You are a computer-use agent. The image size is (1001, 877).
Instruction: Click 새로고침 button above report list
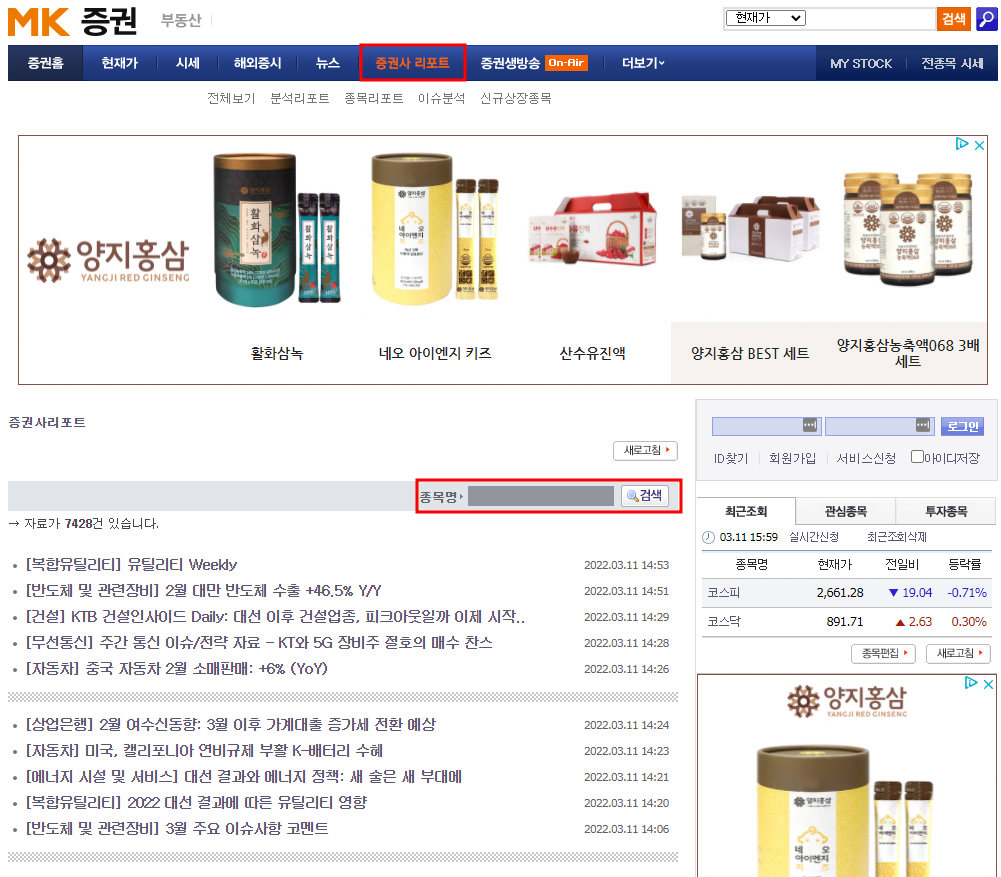coord(645,450)
